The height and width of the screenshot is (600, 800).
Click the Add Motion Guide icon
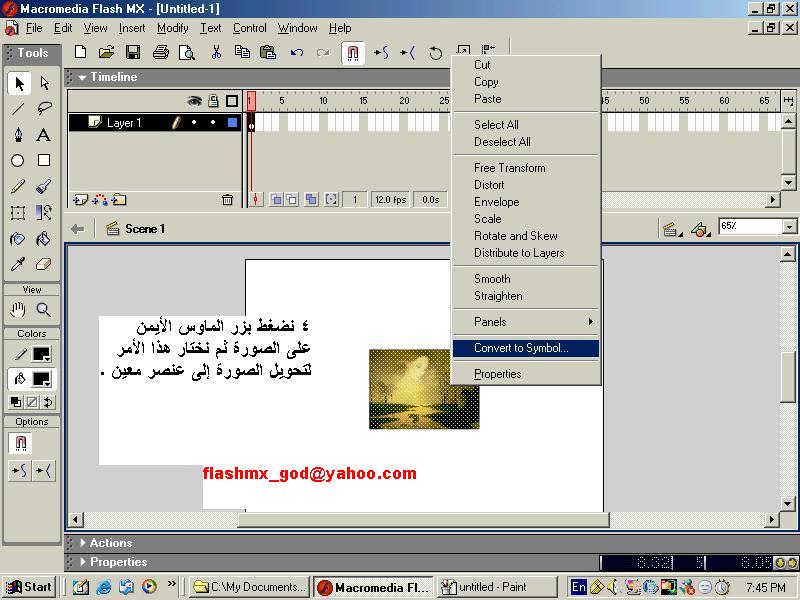pos(100,200)
